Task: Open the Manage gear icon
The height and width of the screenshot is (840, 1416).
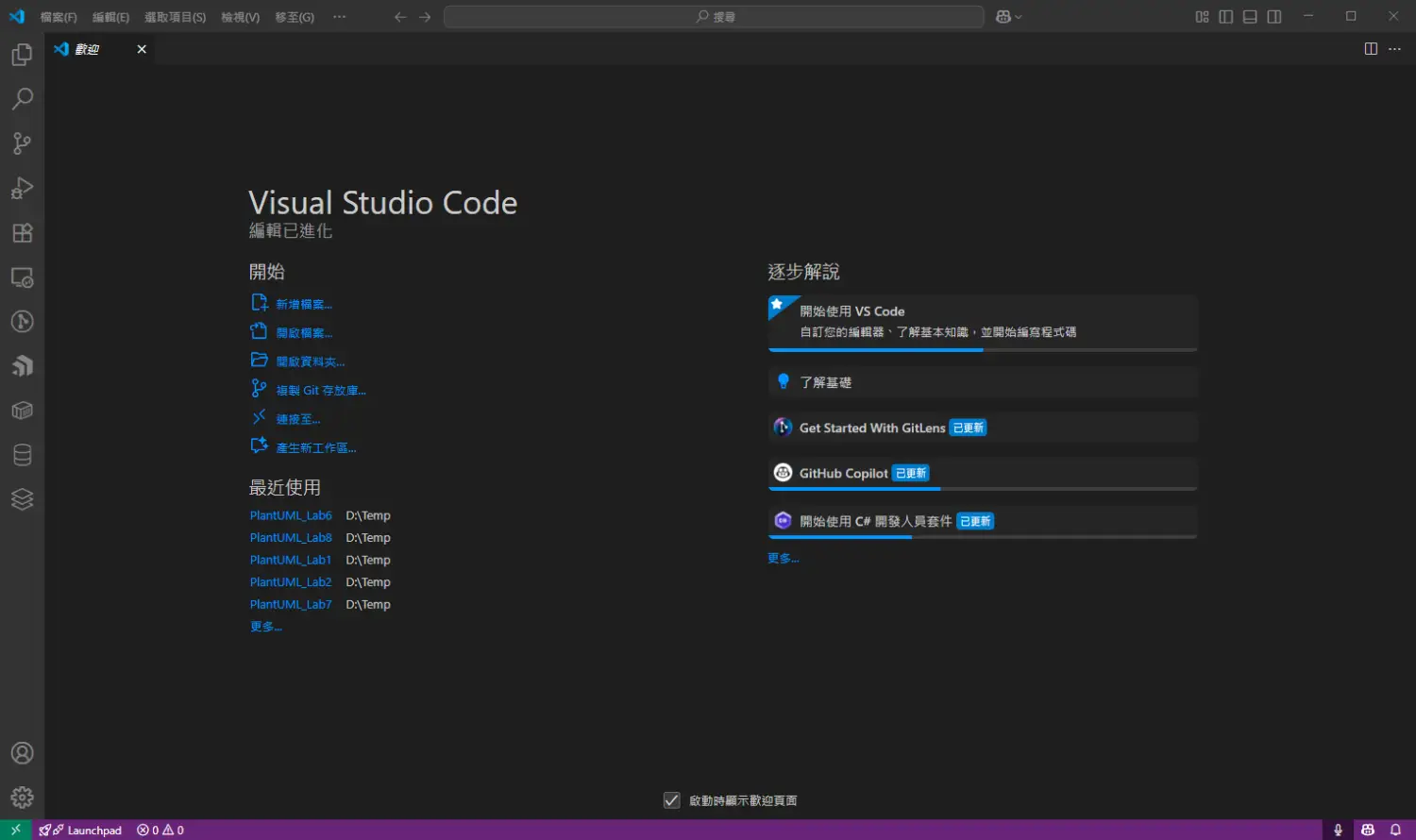Action: click(22, 798)
